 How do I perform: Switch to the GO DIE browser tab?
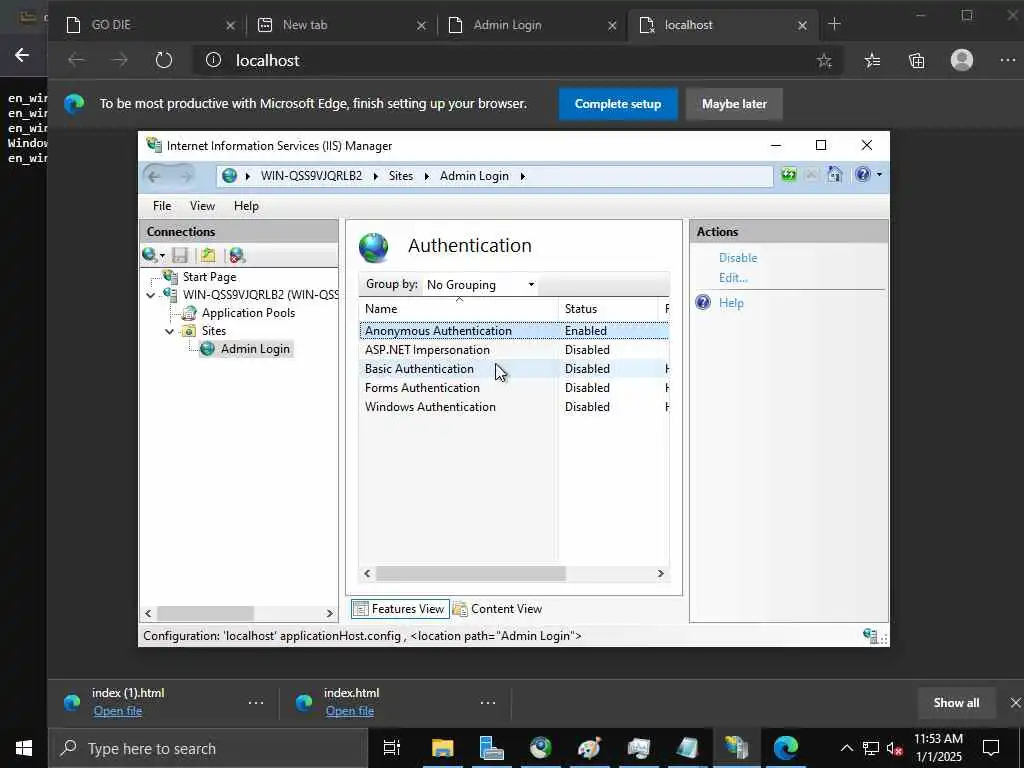point(150,25)
